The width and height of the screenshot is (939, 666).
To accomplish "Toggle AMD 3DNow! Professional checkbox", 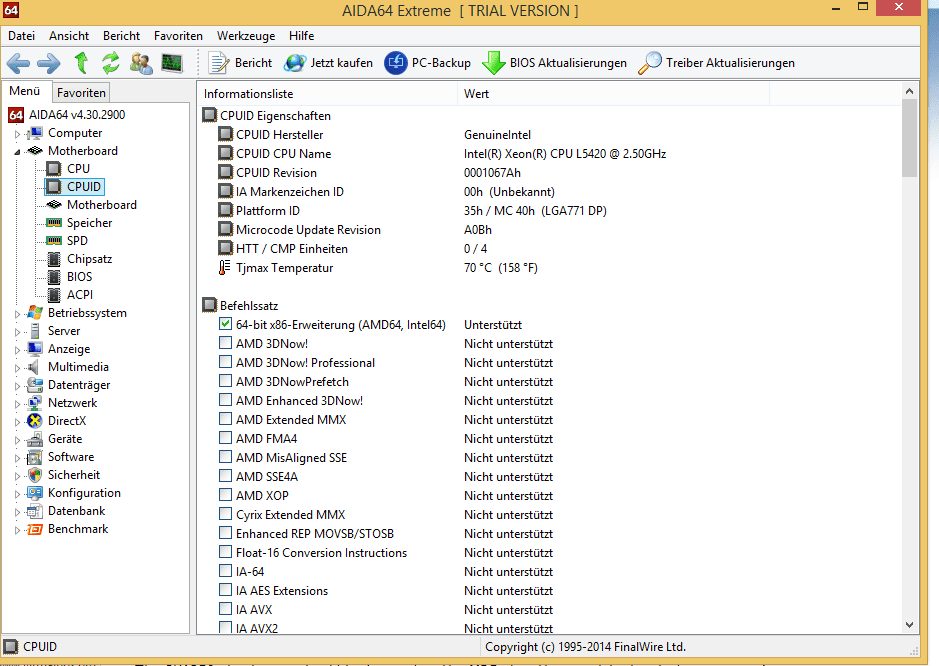I will [225, 362].
